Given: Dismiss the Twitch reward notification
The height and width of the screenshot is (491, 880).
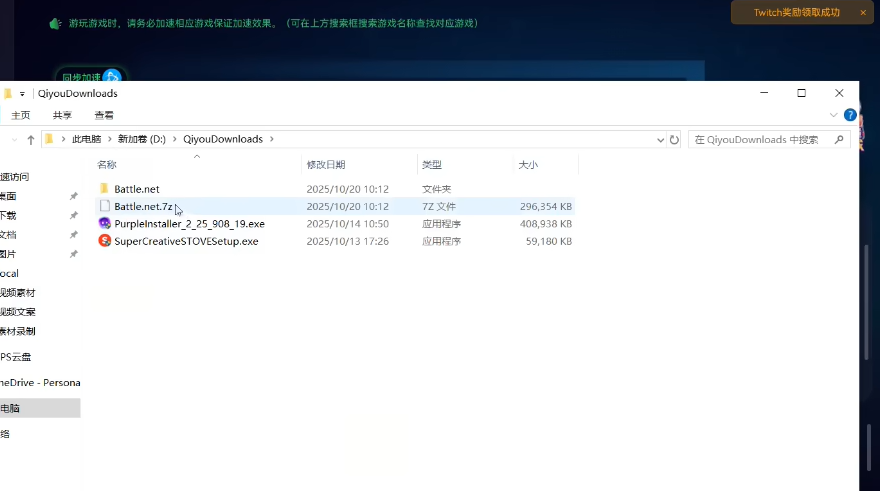Looking at the screenshot, I should coord(863,12).
